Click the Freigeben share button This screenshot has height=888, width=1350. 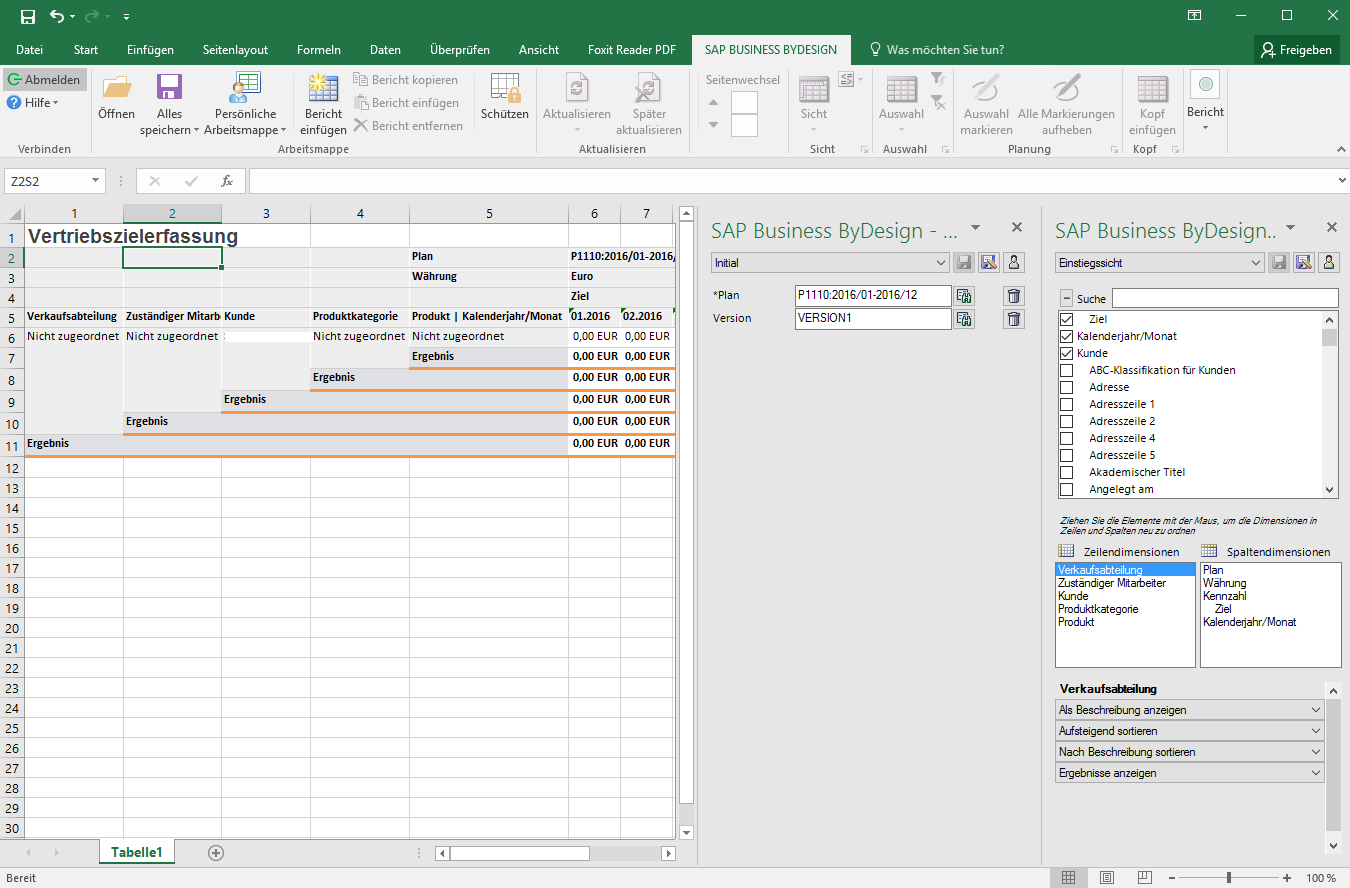click(x=1297, y=50)
